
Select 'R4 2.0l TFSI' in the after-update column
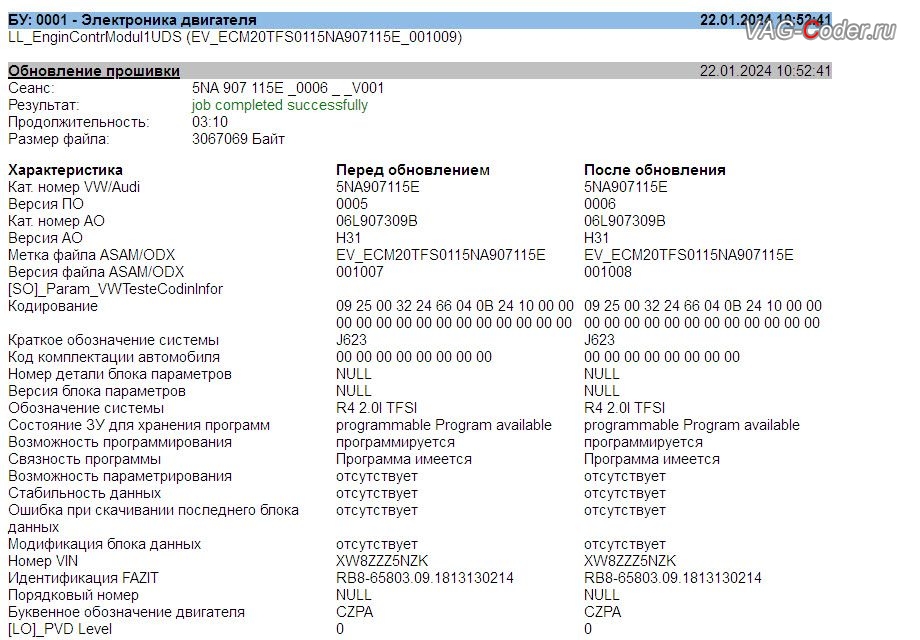coord(624,408)
